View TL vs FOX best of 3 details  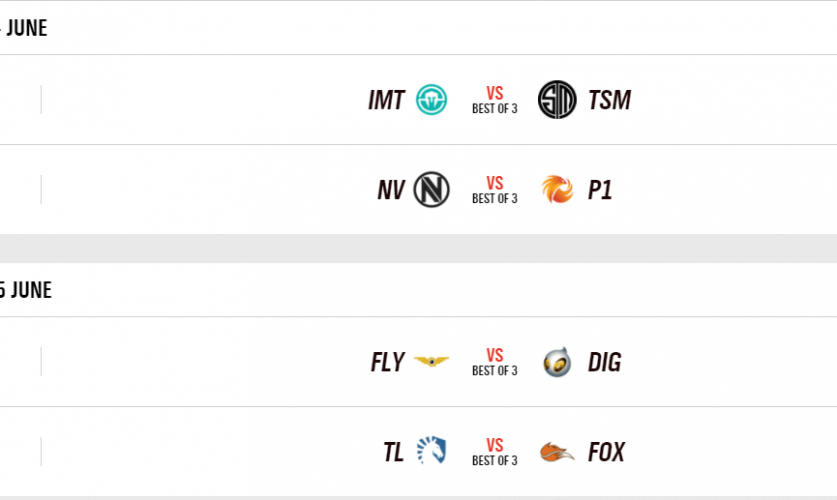pos(495,452)
